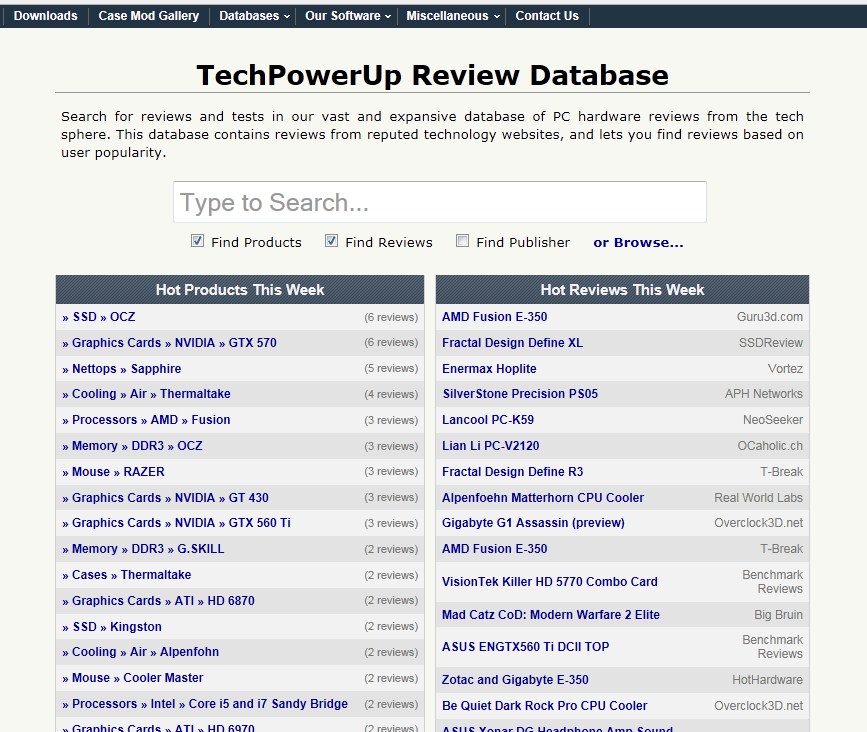Click the Type to Search input box
Viewport: 867px width, 732px height.
(x=440, y=202)
